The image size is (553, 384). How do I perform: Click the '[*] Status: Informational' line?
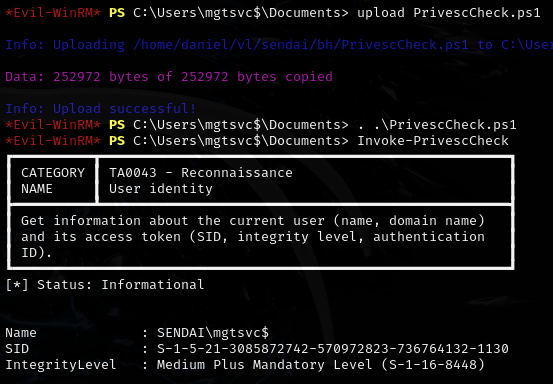point(105,285)
